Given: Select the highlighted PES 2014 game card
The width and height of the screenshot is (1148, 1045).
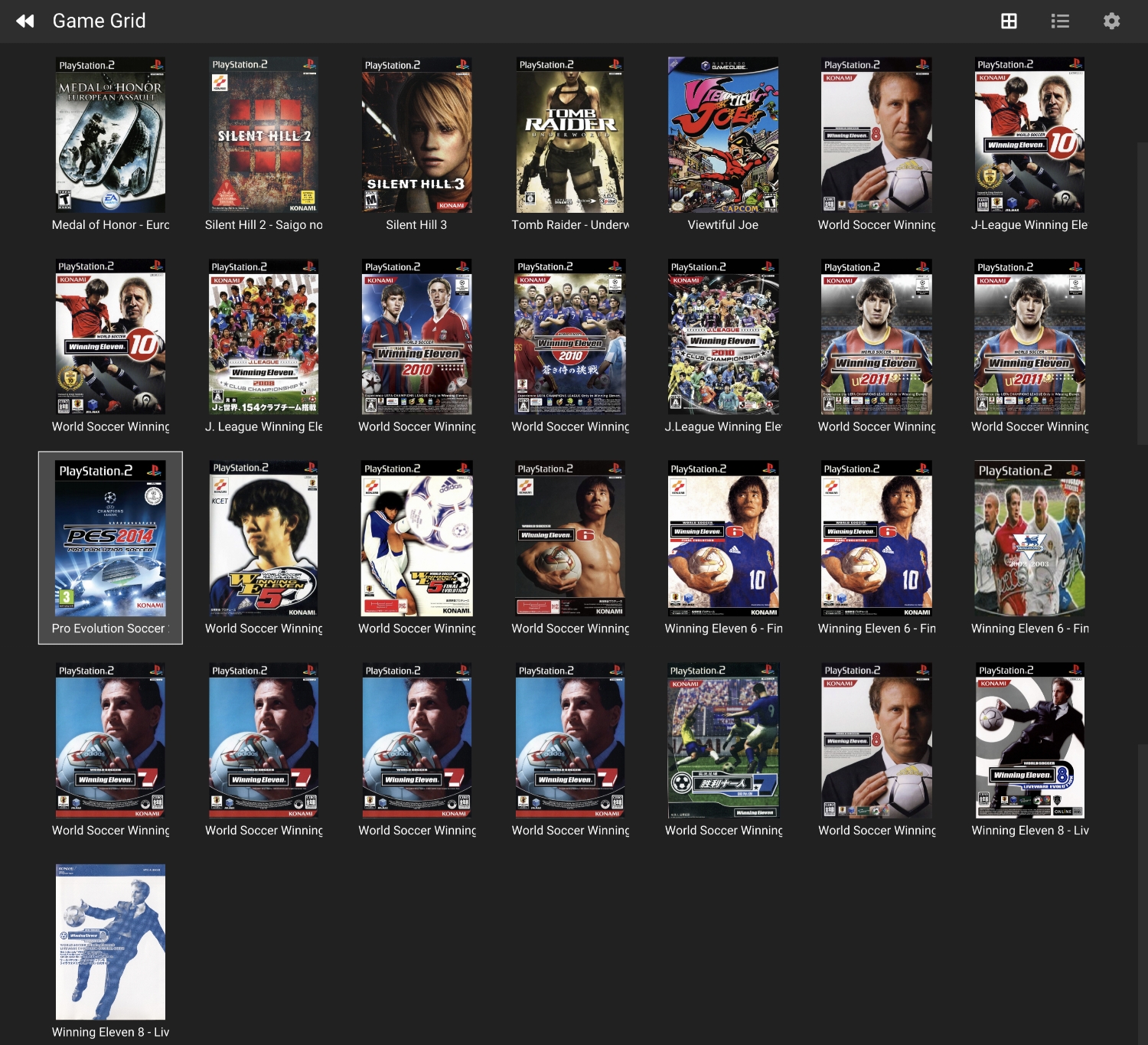Looking at the screenshot, I should (110, 547).
